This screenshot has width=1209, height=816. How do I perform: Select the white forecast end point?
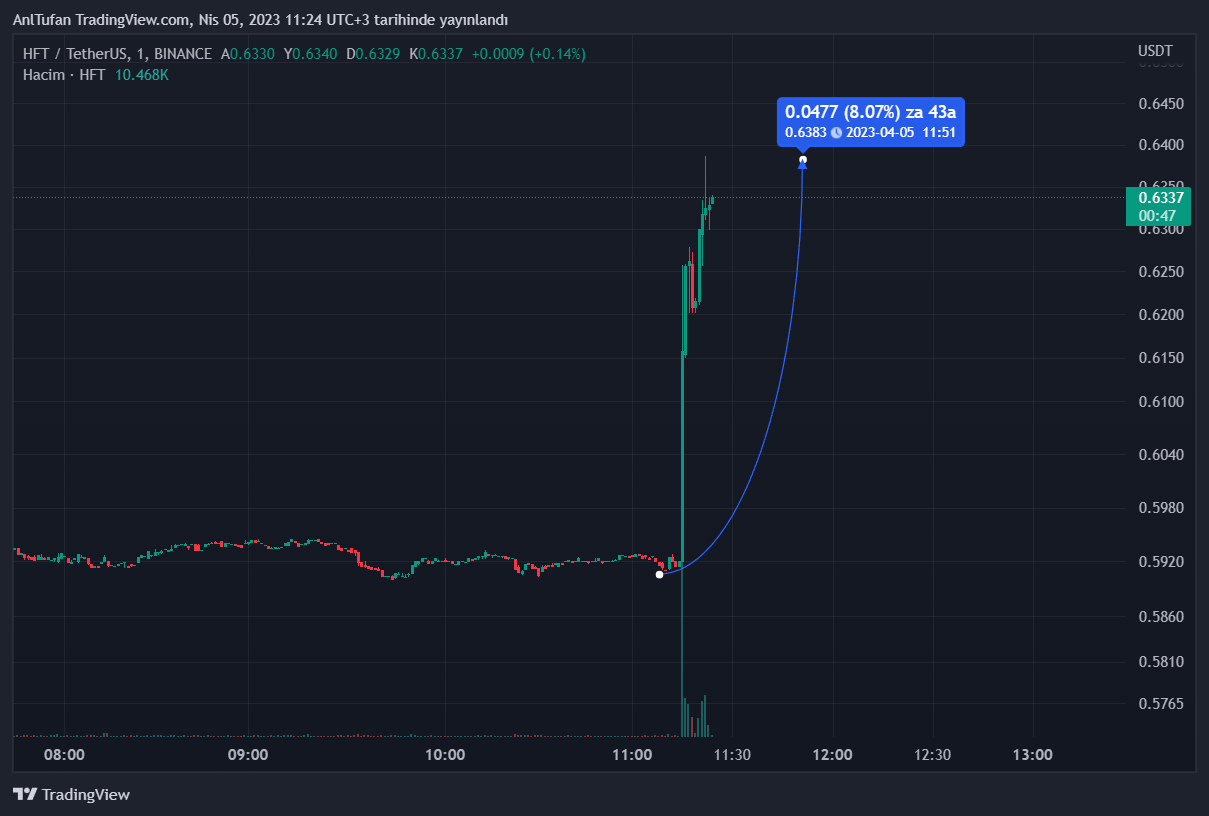click(x=803, y=159)
